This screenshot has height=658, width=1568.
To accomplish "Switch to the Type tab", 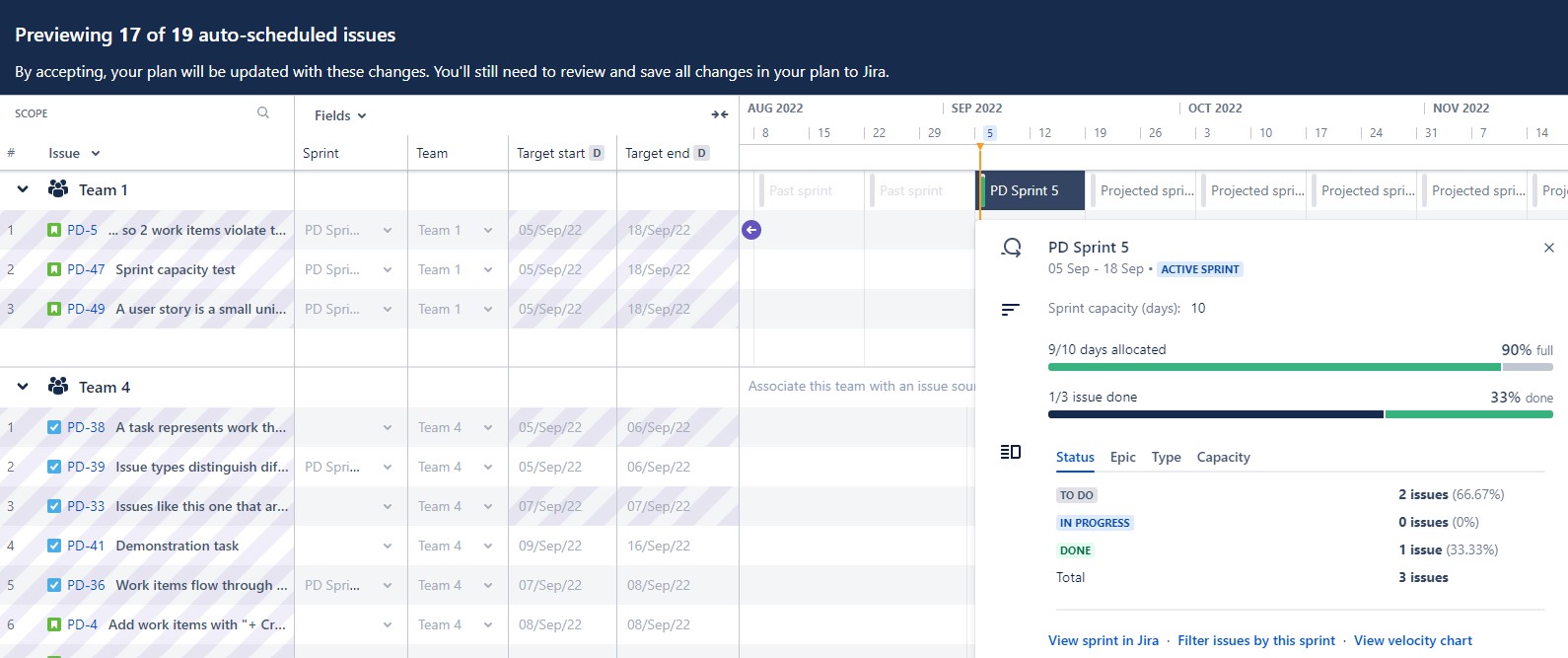I will (1166, 457).
